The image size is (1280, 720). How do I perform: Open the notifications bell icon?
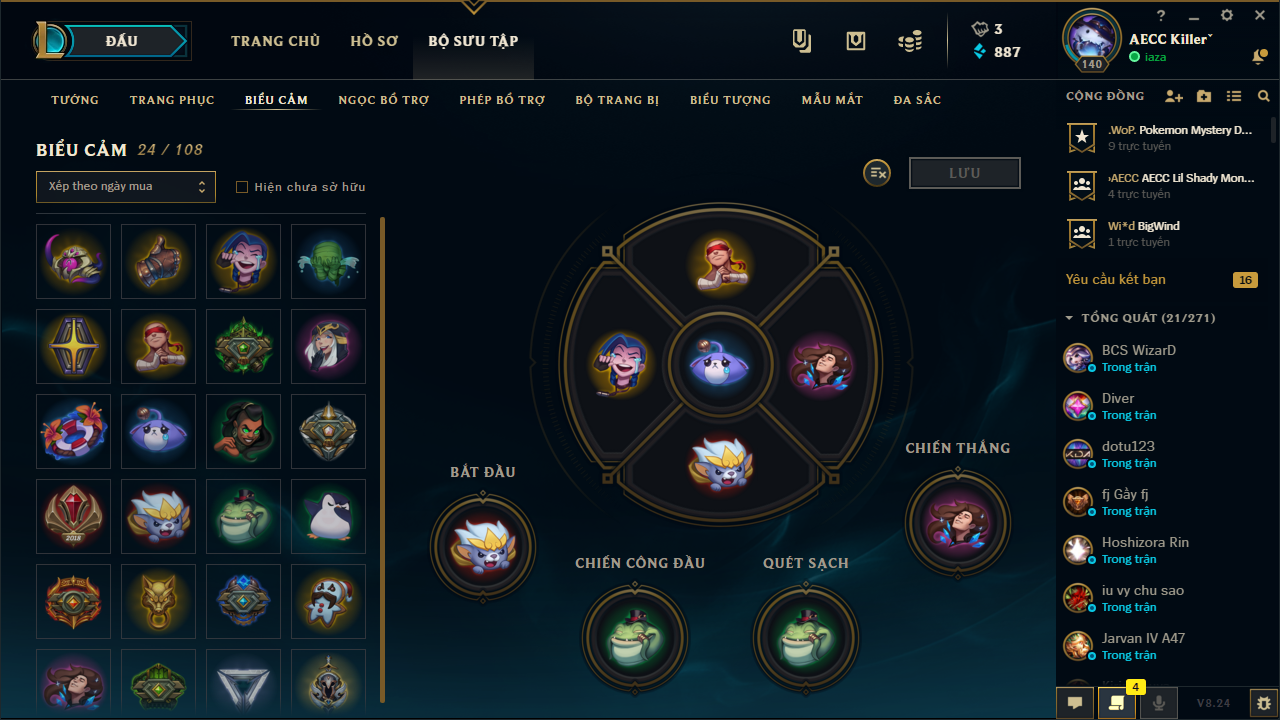click(1259, 58)
